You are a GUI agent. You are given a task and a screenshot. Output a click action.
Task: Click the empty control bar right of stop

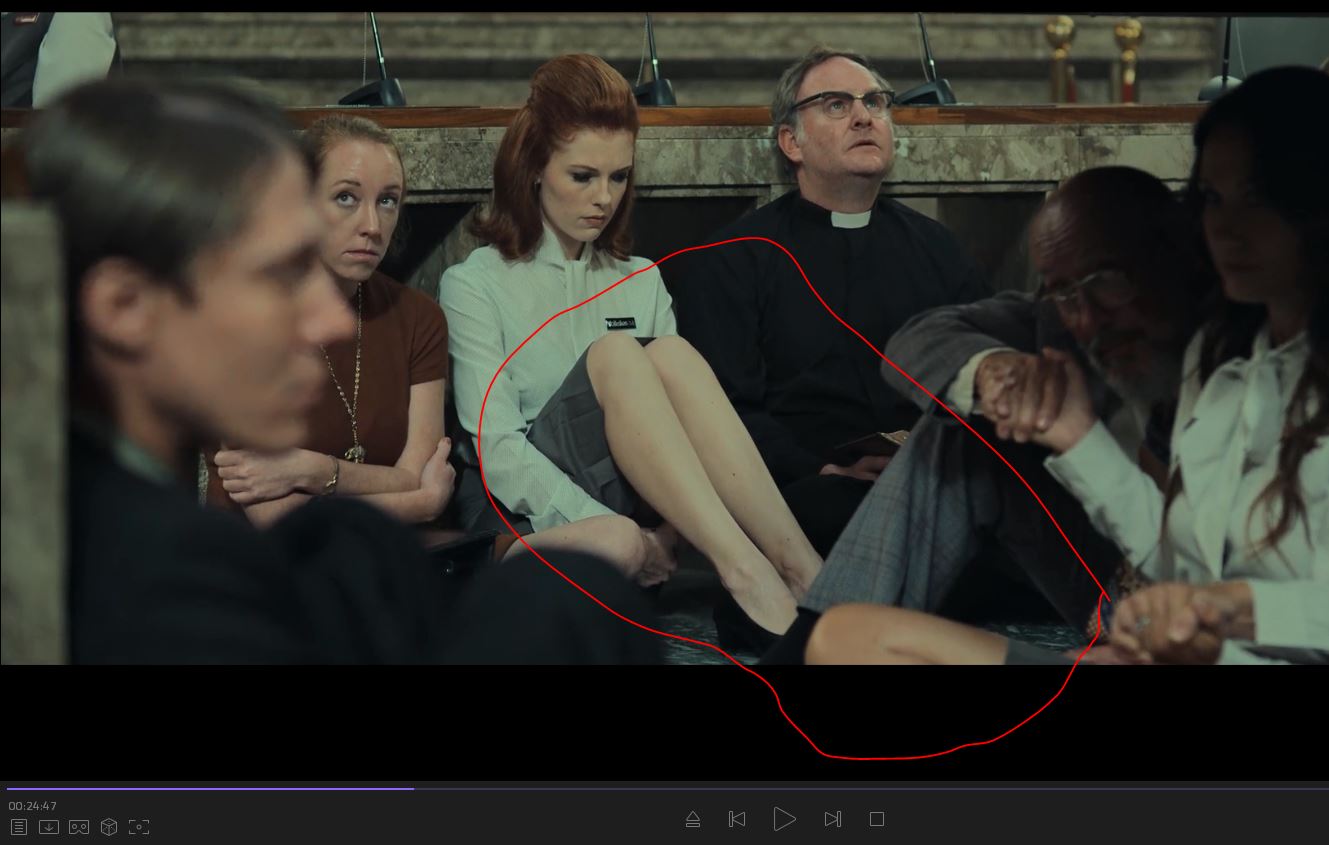pyautogui.click(x=1100, y=820)
